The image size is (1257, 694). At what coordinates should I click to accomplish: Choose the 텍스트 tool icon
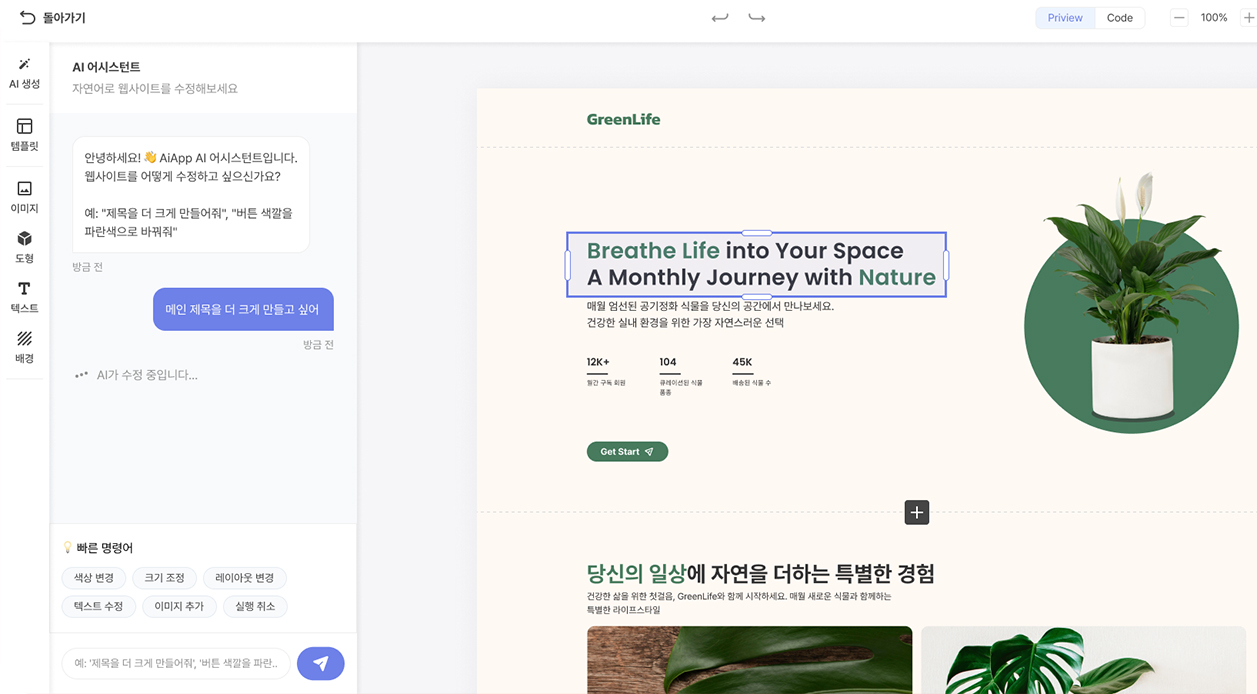pyautogui.click(x=24, y=297)
